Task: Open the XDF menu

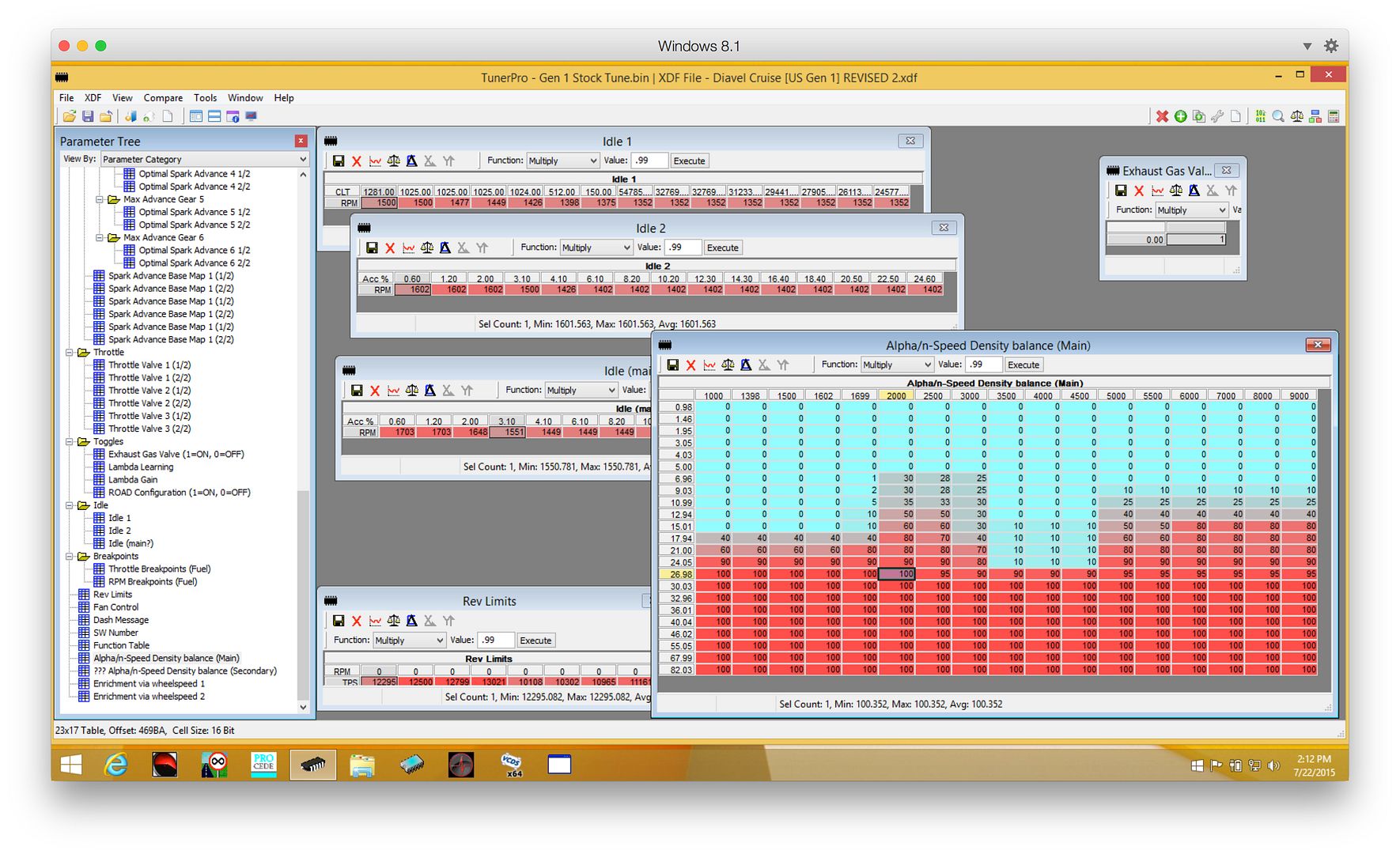Action: click(93, 98)
